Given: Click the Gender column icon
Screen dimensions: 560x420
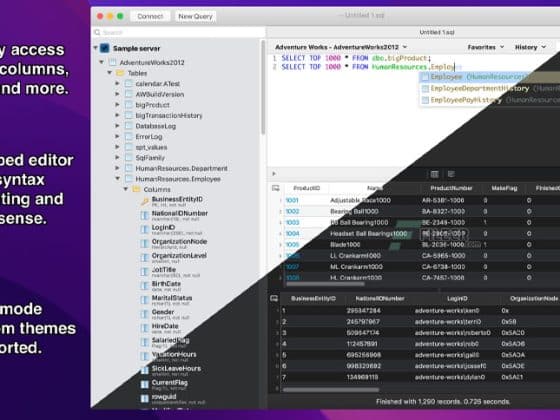Looking at the screenshot, I should click(144, 314).
